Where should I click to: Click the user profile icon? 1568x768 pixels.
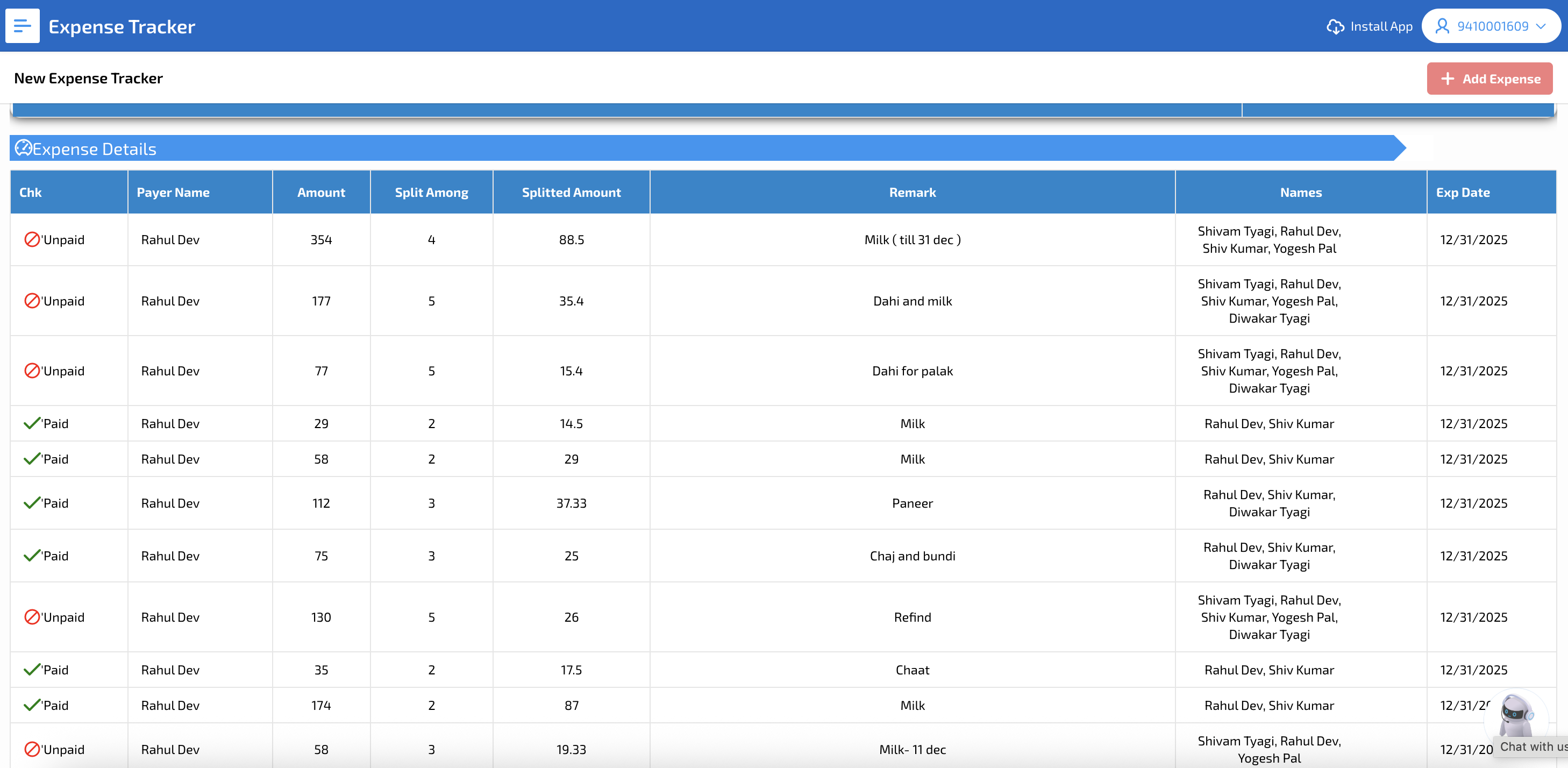1444,26
